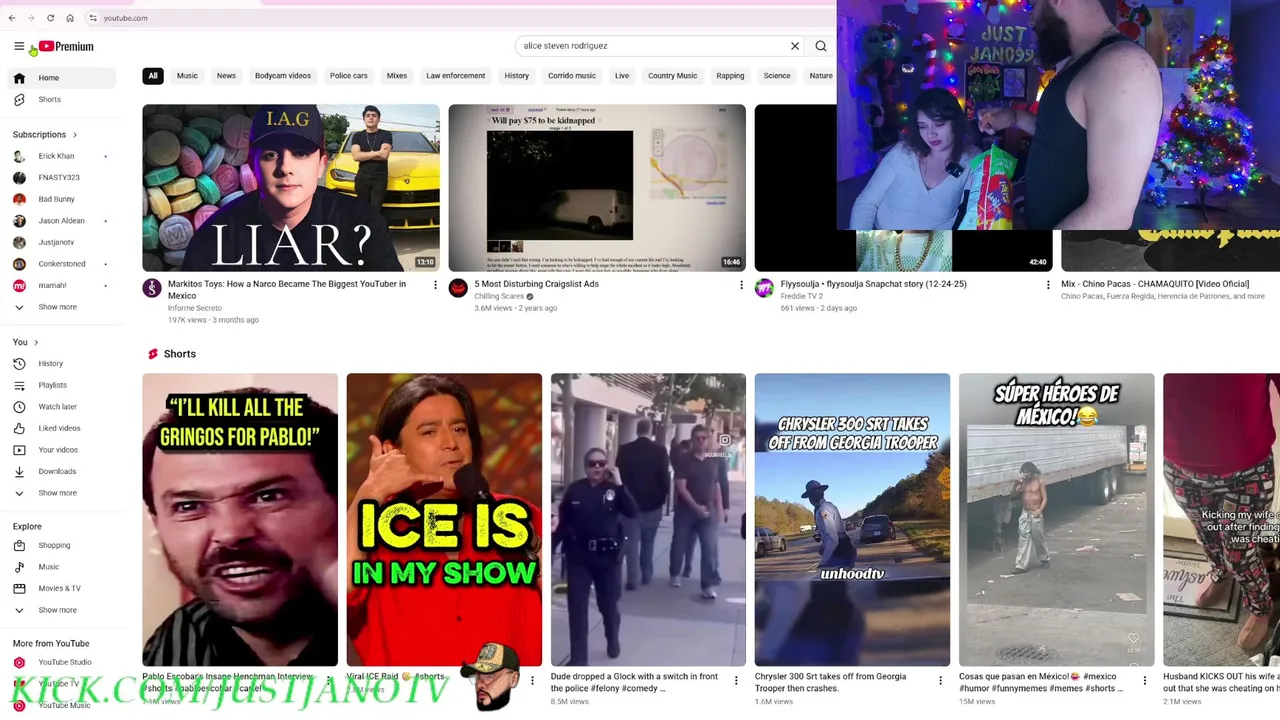Open Downloads in sidebar
This screenshot has width=1280, height=720.
(60, 471)
